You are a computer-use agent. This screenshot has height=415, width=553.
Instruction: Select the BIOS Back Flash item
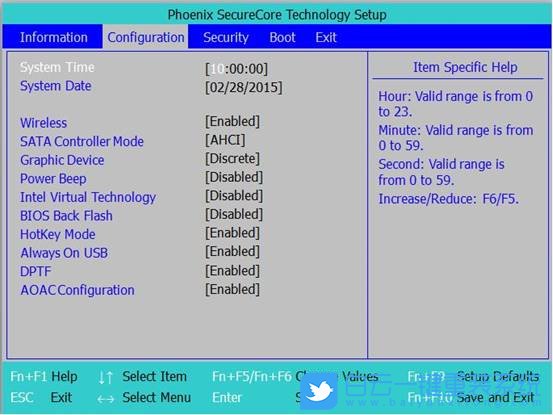(66, 216)
